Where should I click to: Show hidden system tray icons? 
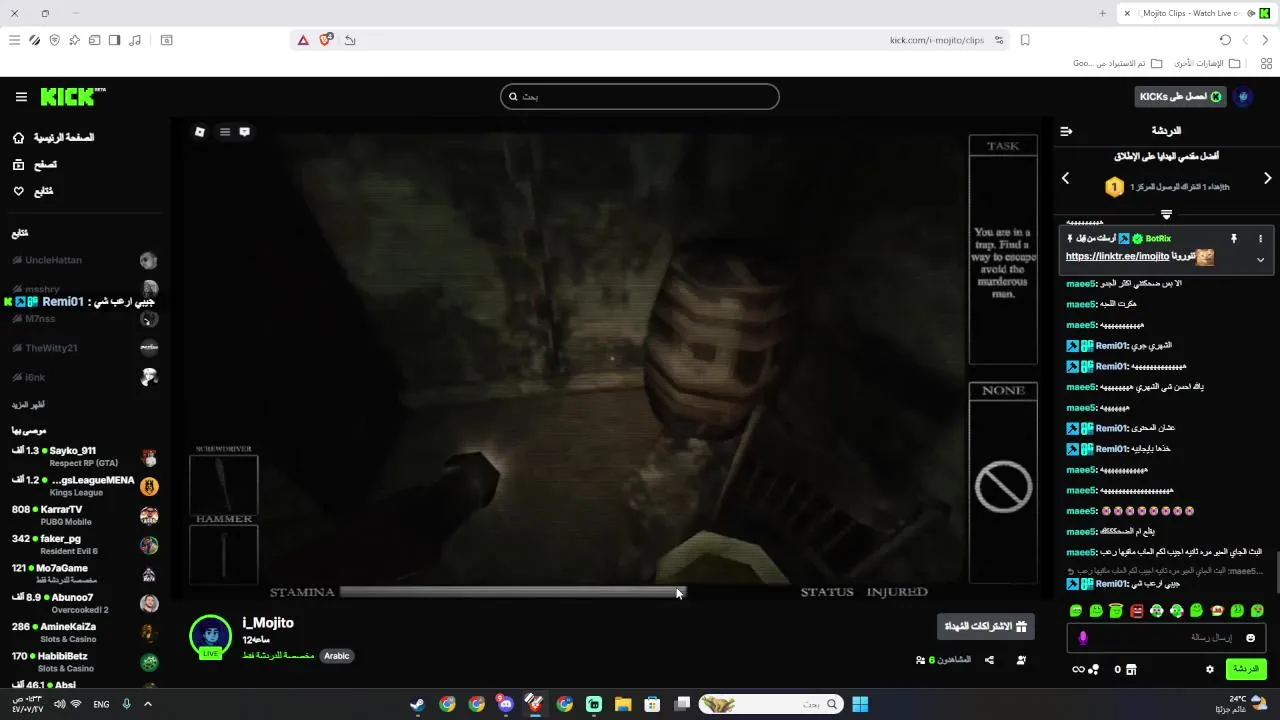148,704
